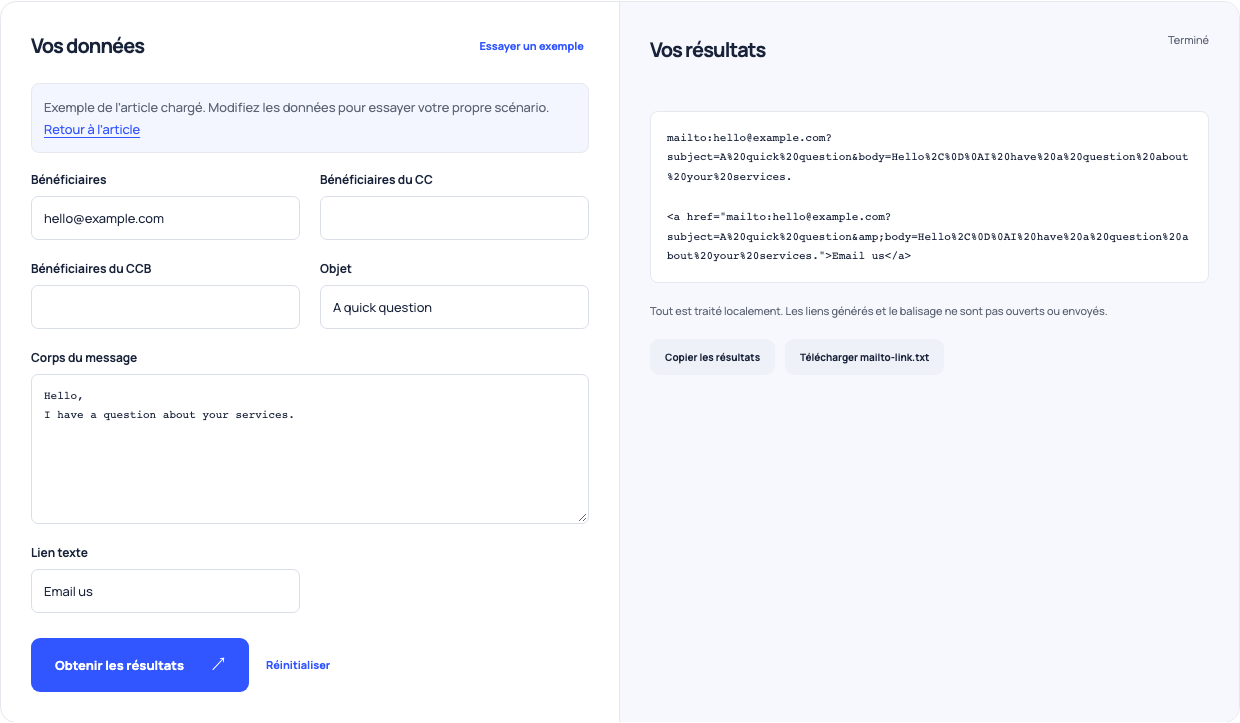Click the generated HTML anchor markup
1240x723 pixels.
[927, 236]
